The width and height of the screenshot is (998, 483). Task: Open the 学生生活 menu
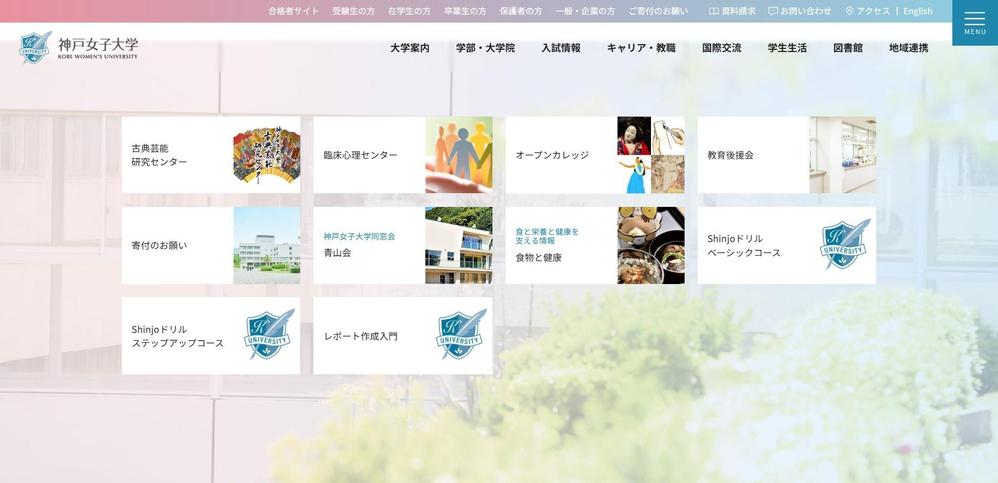787,48
